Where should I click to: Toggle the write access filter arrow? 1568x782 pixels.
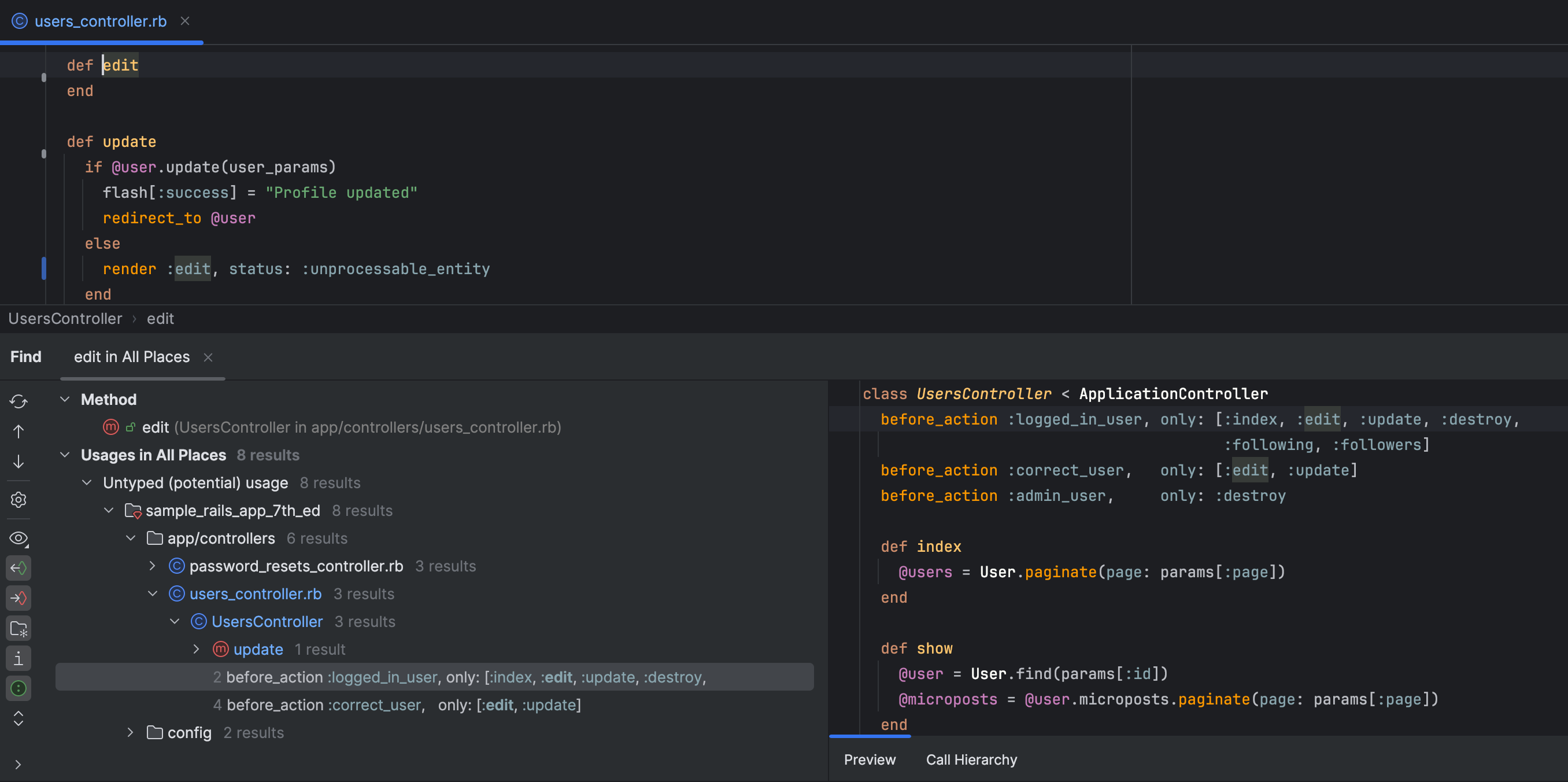[19, 598]
